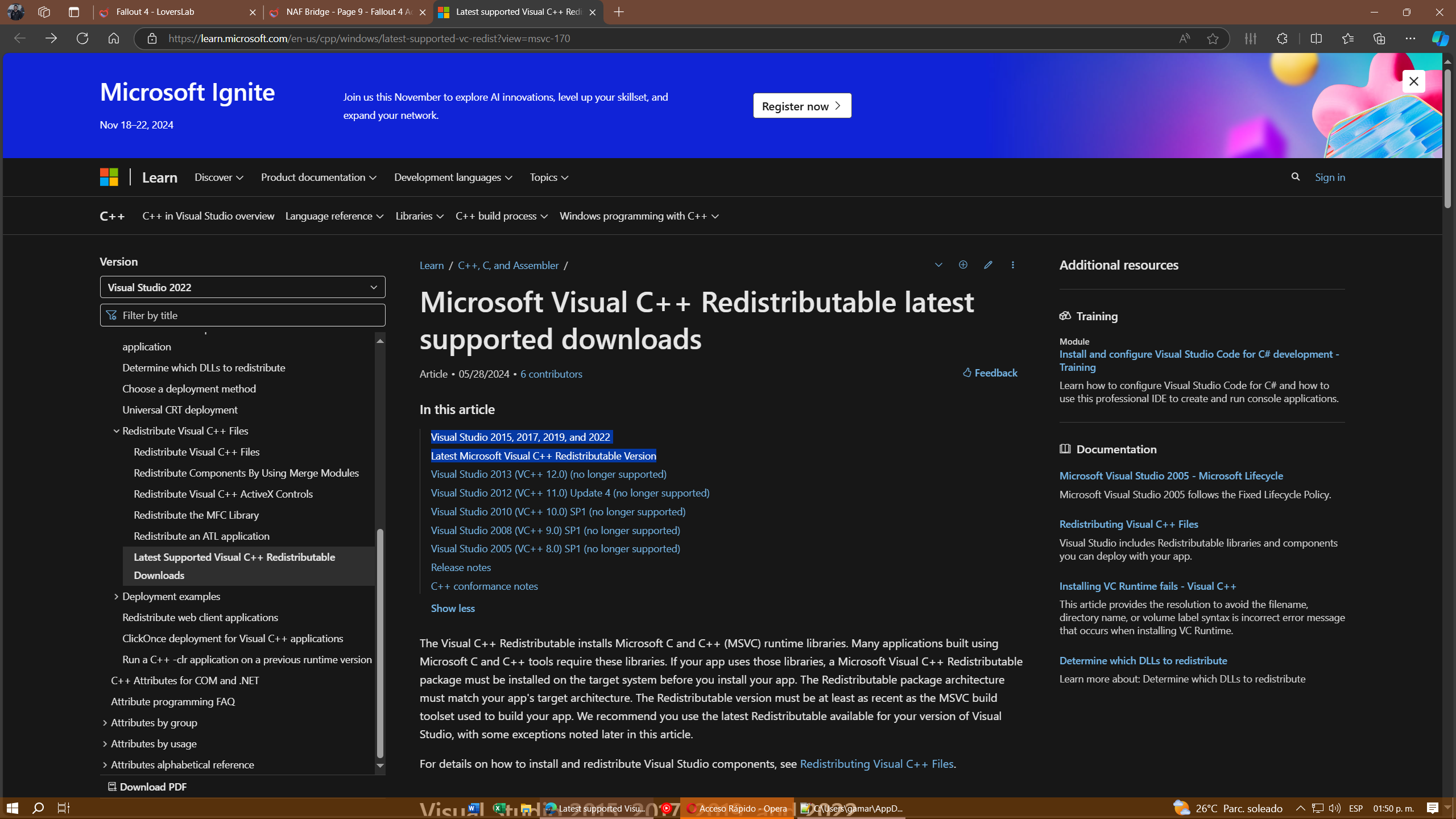The image size is (1456, 819).
Task: Open the Copilot sidebar icon
Action: point(1440,39)
